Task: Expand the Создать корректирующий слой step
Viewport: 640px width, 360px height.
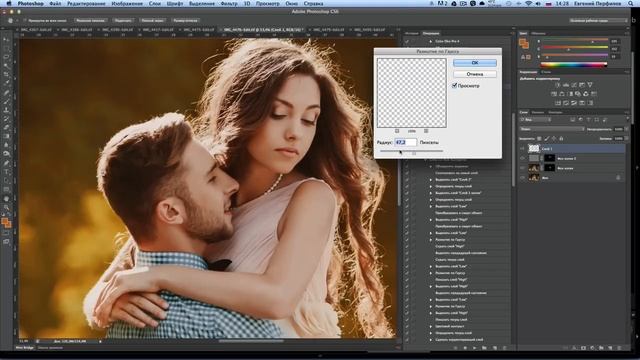Action: [431, 339]
